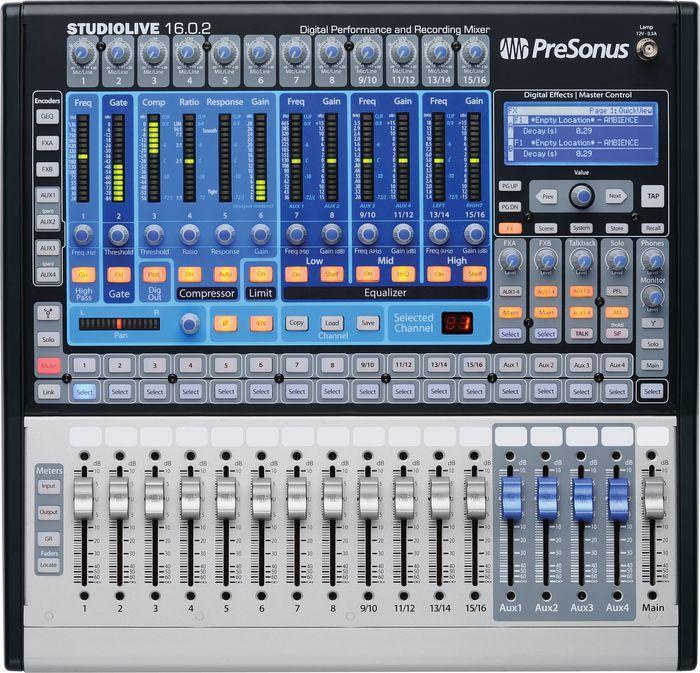Click the Gate Threshold knob
This screenshot has width=700, height=673.
(x=119, y=235)
